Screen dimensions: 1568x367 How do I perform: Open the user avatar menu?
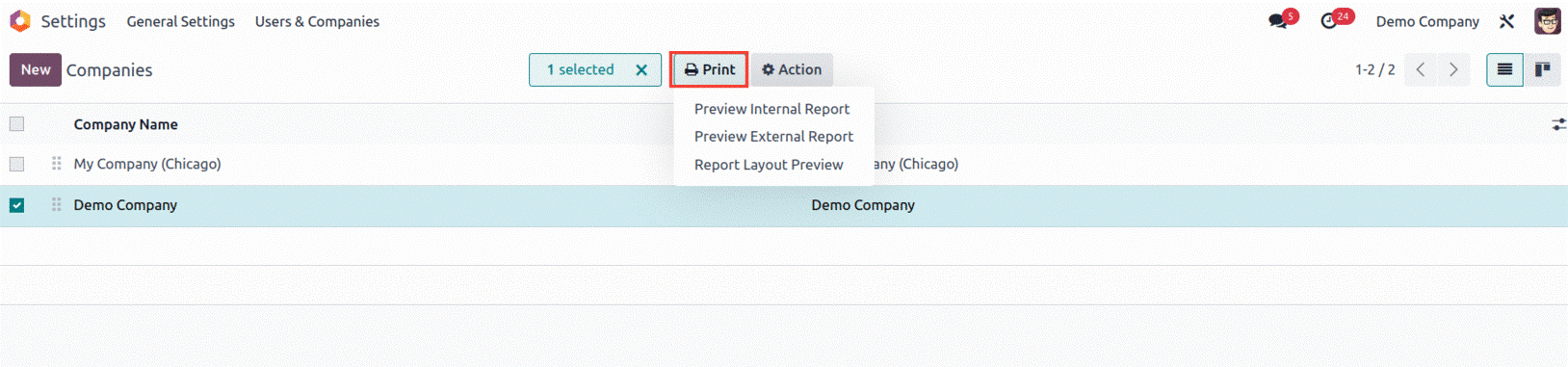point(1548,21)
